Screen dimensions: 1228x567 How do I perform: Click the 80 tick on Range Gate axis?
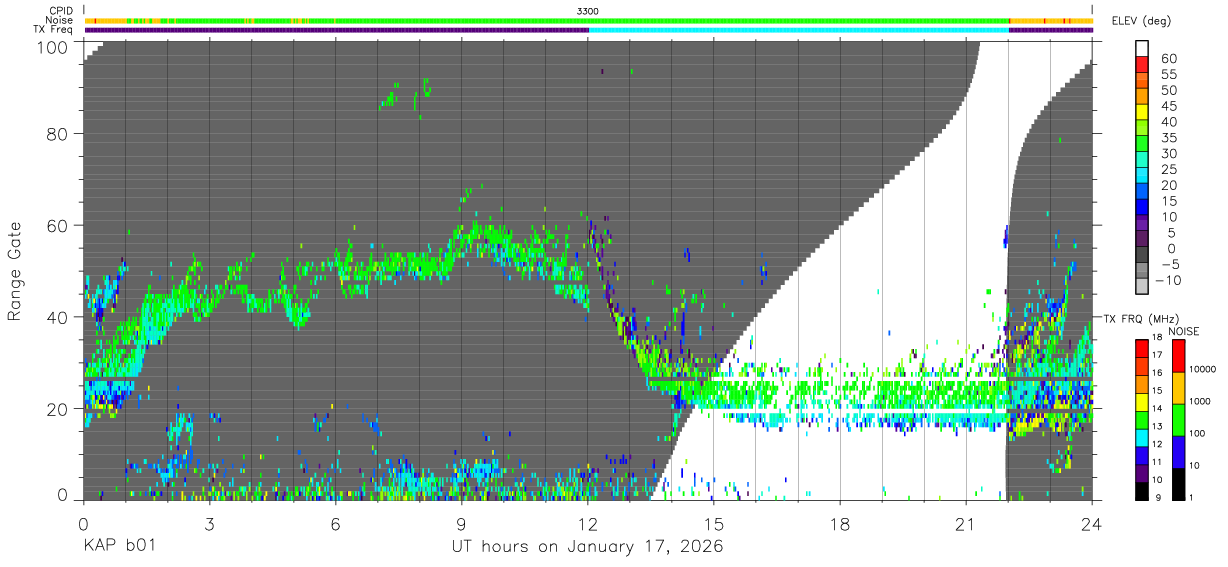tap(59, 134)
